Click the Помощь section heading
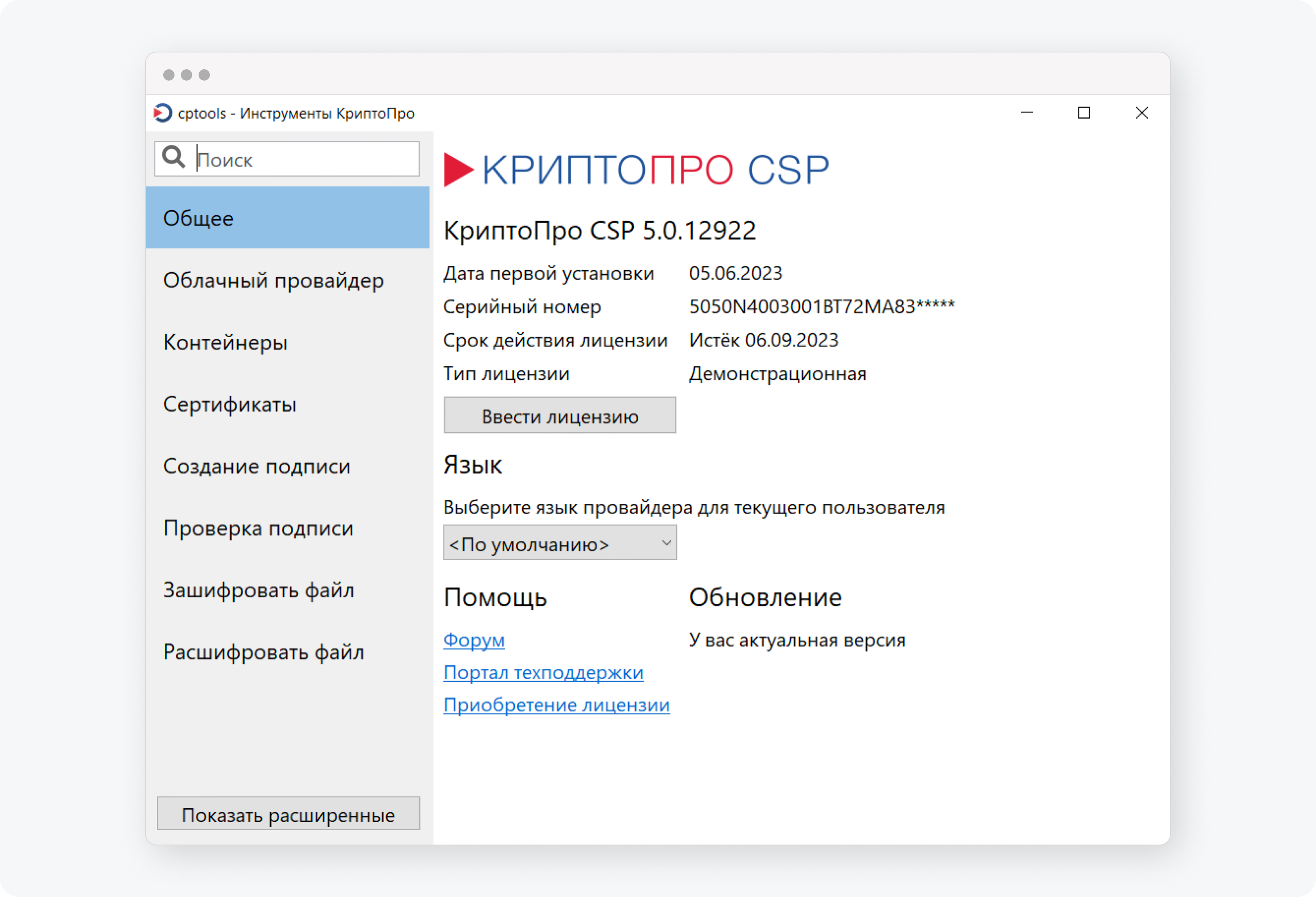 point(496,597)
